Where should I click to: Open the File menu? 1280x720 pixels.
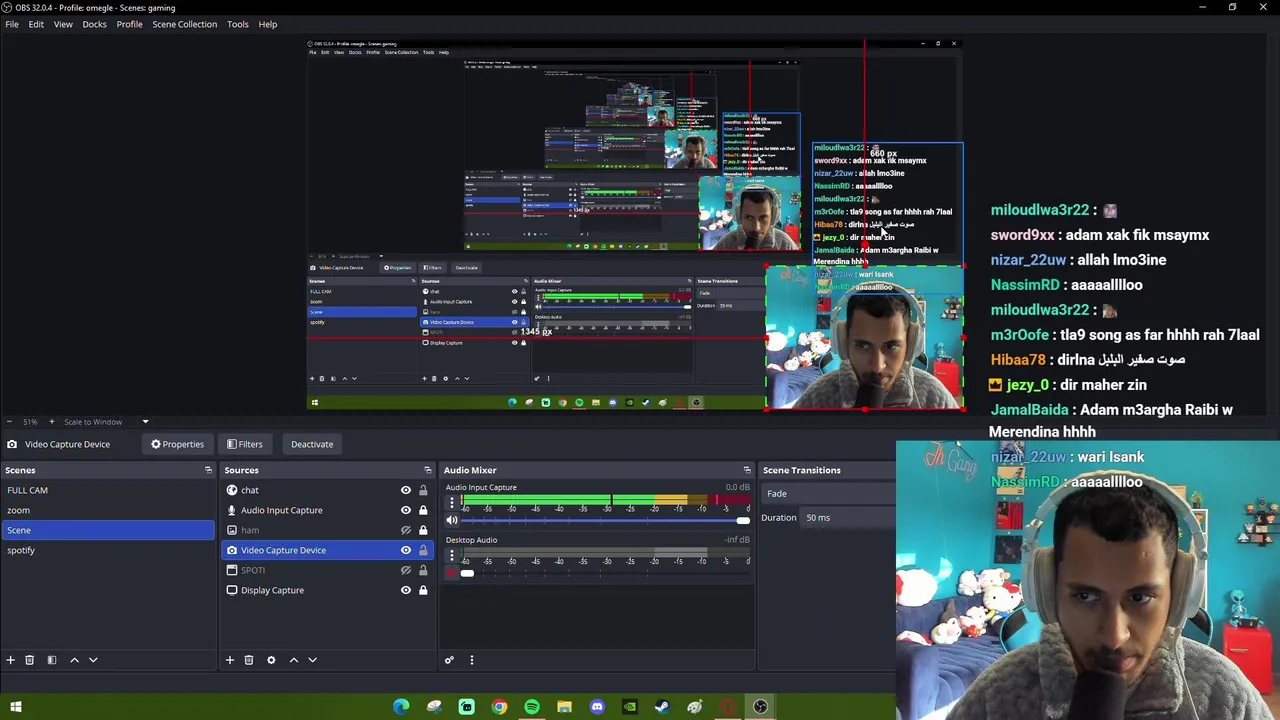click(12, 24)
